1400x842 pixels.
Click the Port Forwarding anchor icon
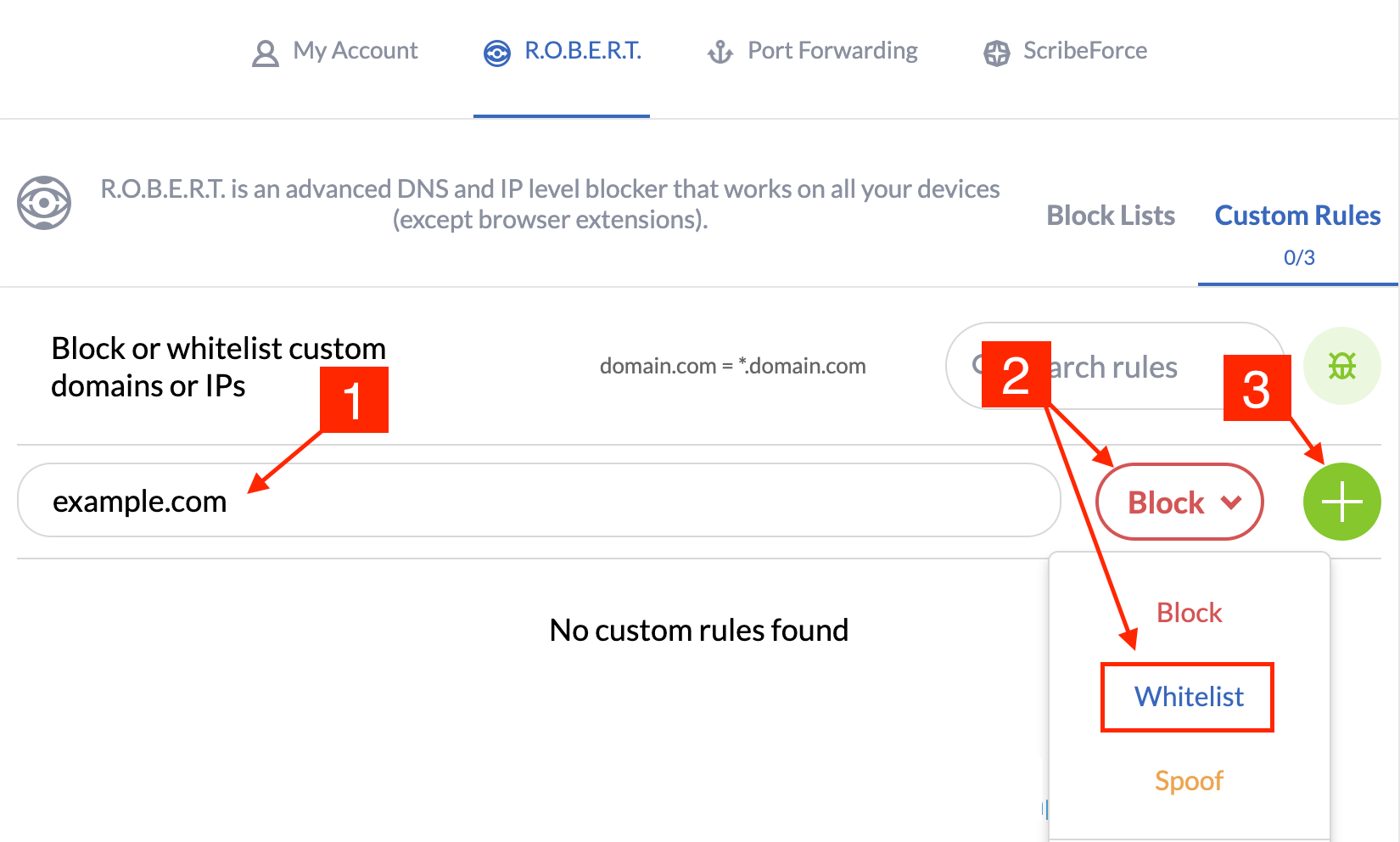point(719,52)
